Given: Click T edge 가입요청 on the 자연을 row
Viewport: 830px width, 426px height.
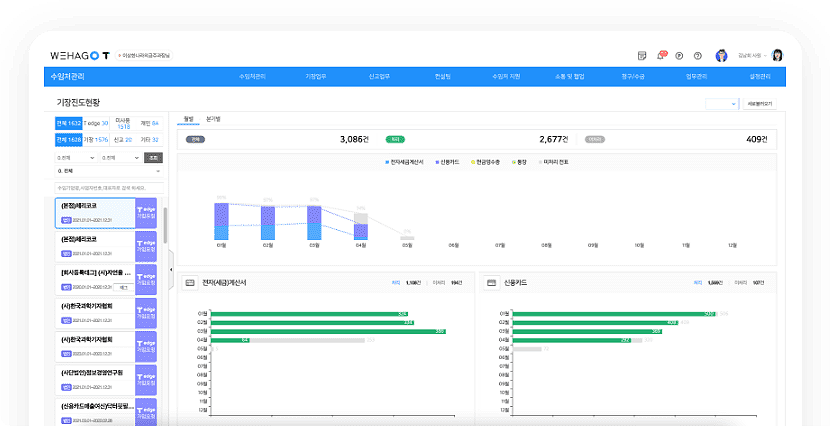Looking at the screenshot, I should coord(146,279).
